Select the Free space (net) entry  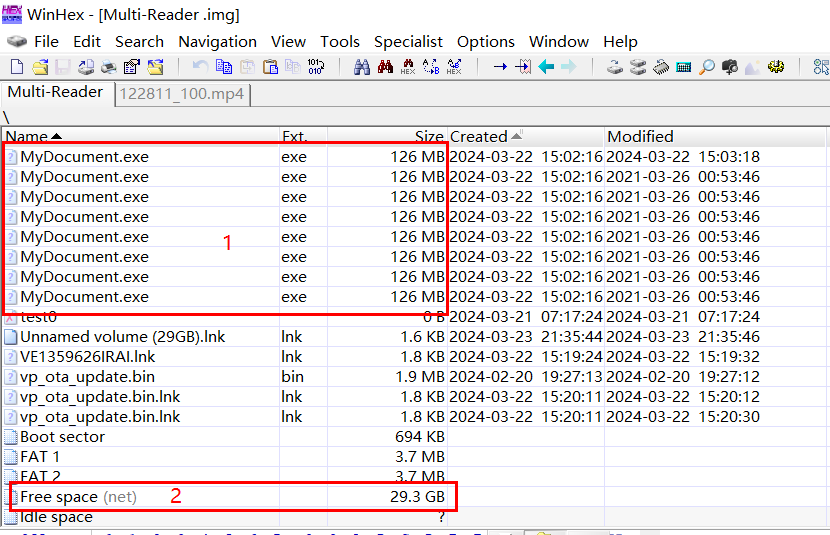78,497
